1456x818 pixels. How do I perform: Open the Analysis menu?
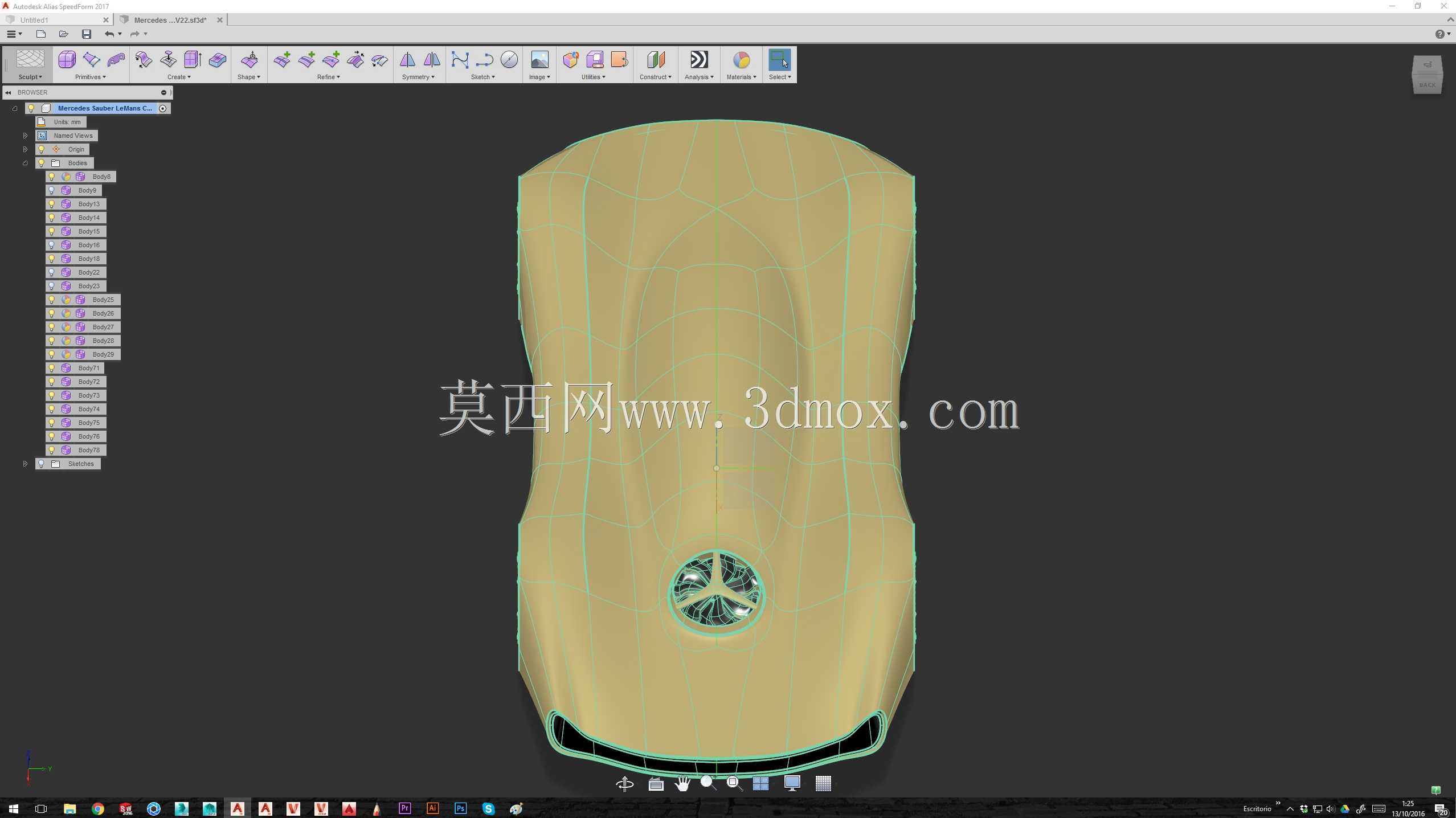coord(699,77)
